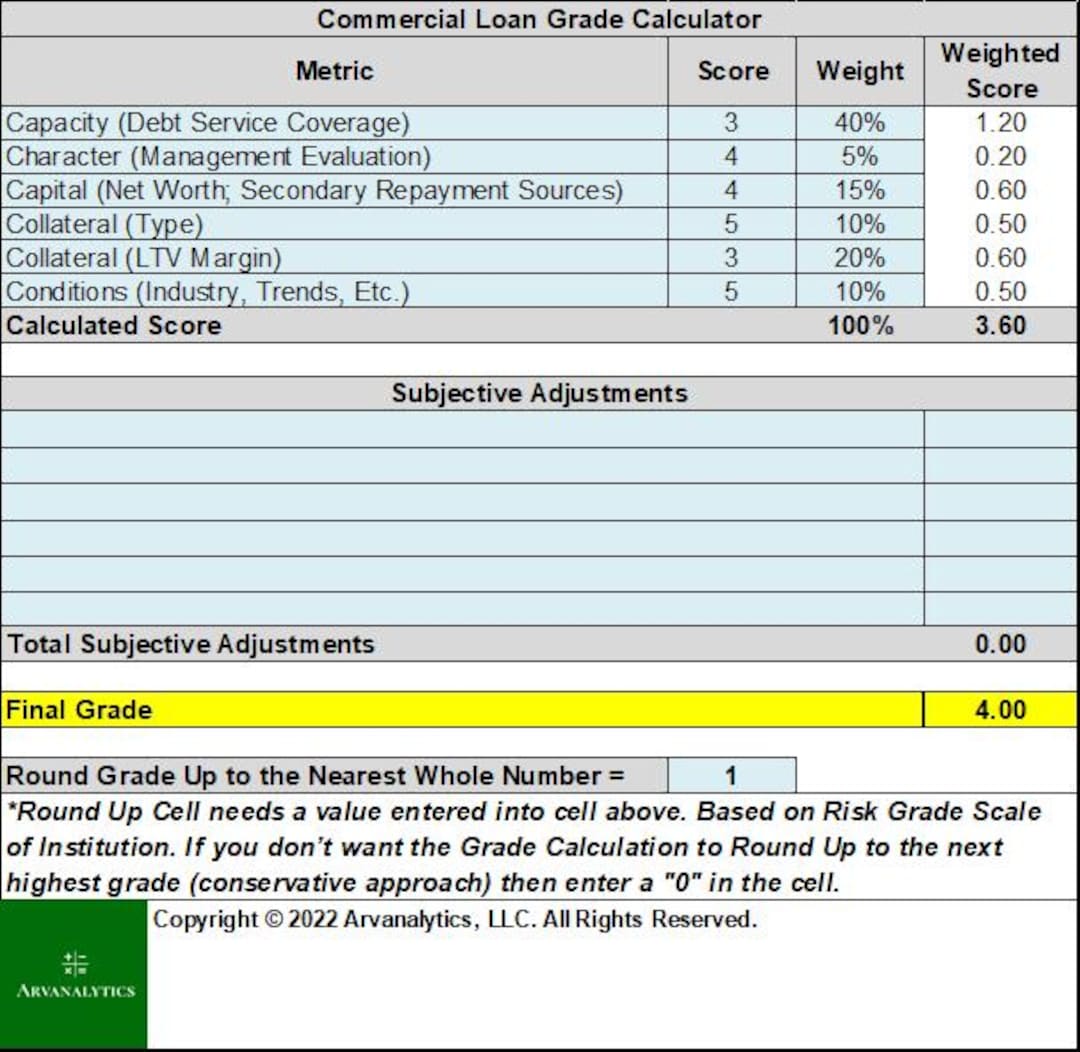Click the Metric column header

pos(335,71)
